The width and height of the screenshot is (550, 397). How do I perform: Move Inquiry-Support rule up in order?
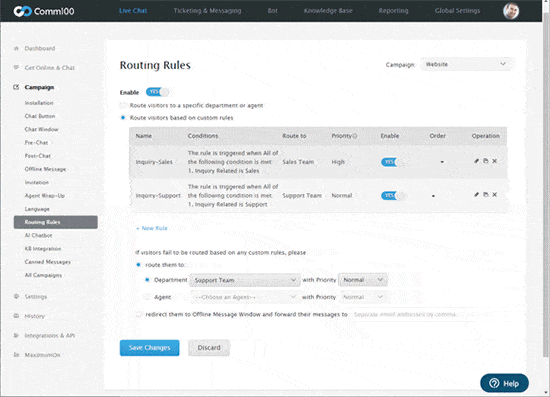click(x=434, y=196)
